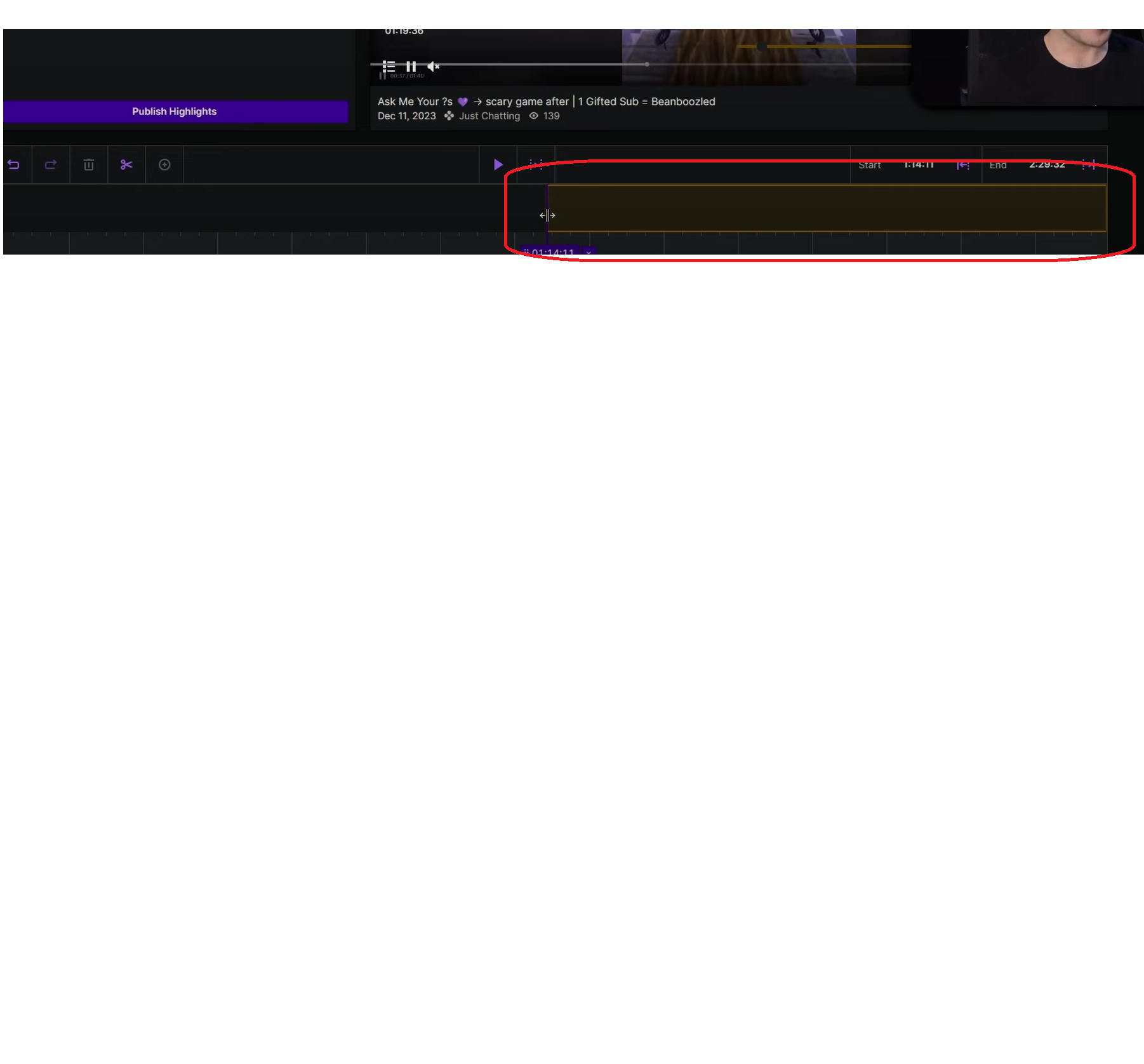The width and height of the screenshot is (1144, 1064).
Task: Open the Just Chatting category link
Action: (x=489, y=116)
